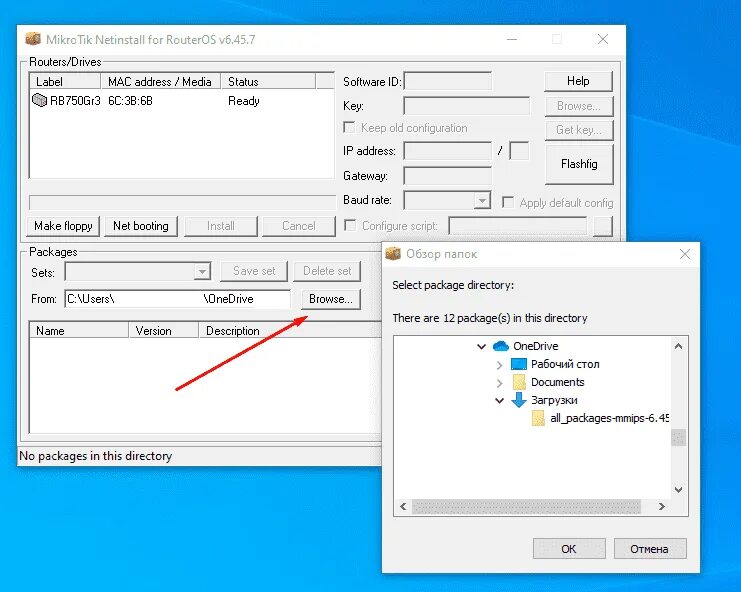
Task: Click Browse button next to Key field
Action: (x=578, y=106)
